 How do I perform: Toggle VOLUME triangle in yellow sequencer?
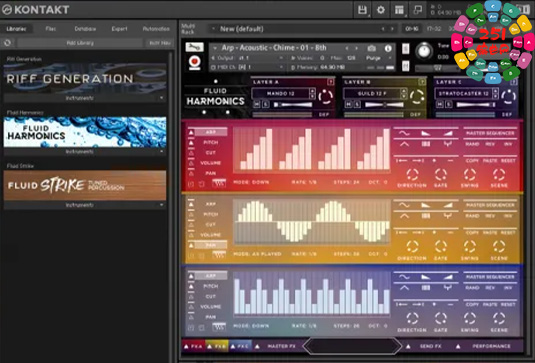(x=191, y=235)
